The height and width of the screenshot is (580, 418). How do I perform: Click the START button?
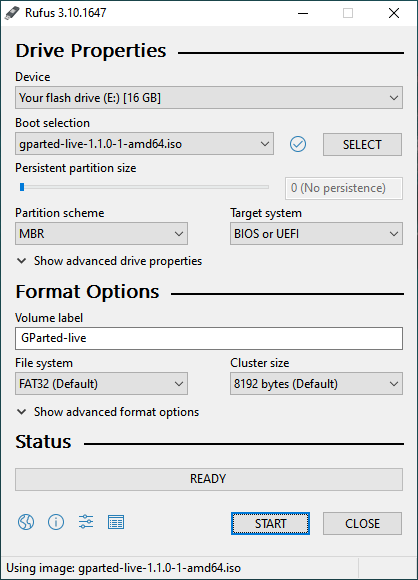coord(270,523)
